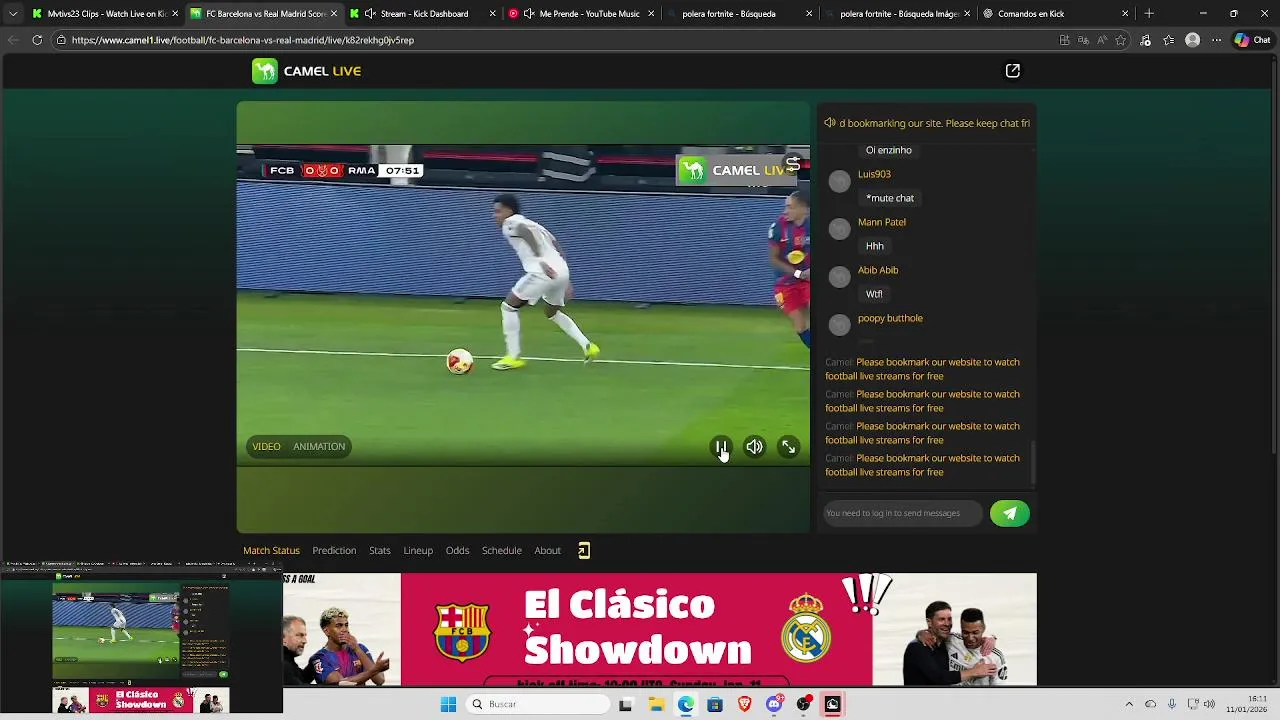The image size is (1280, 720).
Task: Switch player to VIDEO mode
Action: (266, 447)
